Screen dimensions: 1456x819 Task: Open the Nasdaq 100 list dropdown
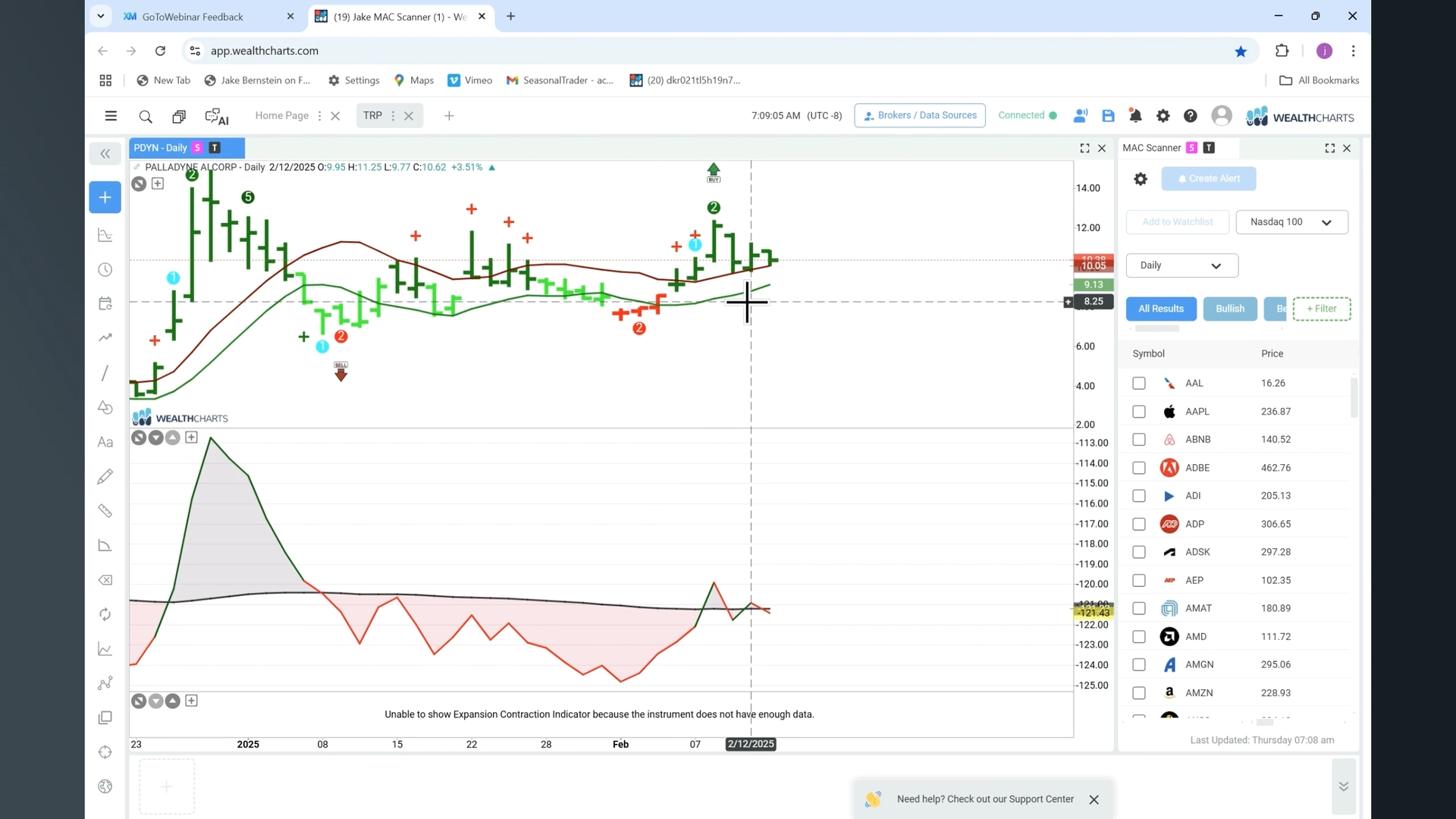click(1291, 222)
